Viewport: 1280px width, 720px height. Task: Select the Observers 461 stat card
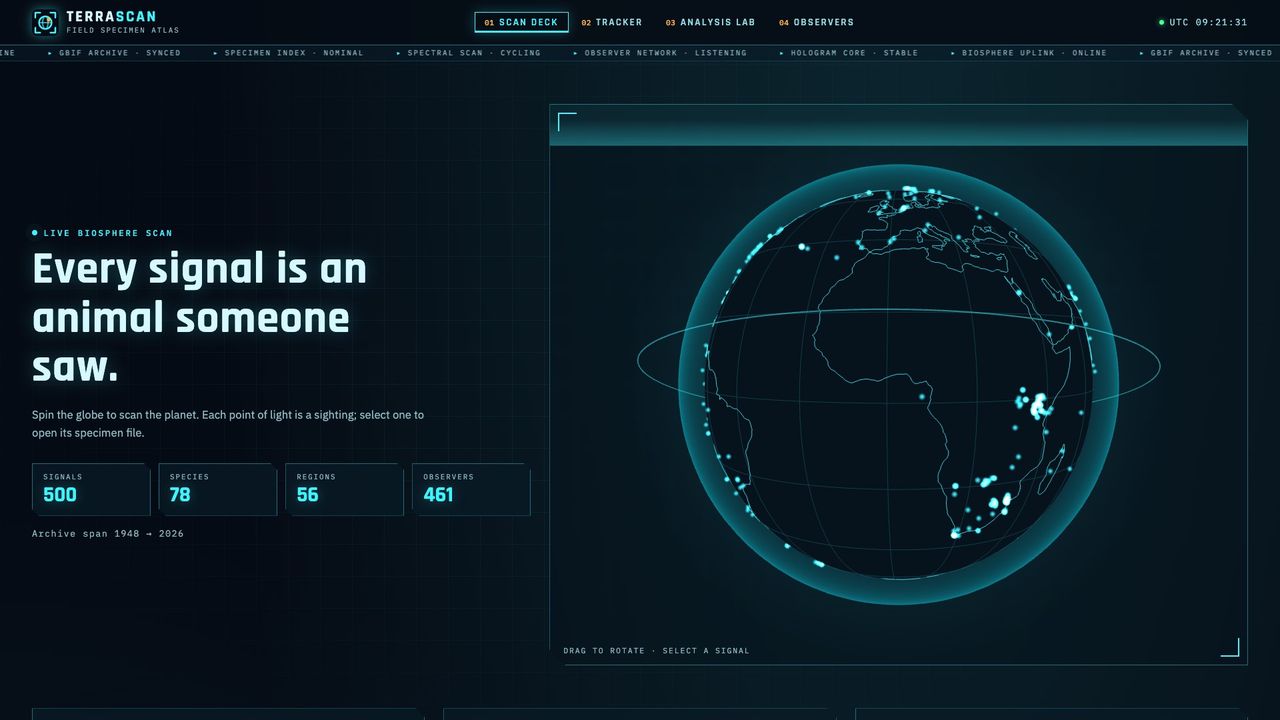coord(471,489)
